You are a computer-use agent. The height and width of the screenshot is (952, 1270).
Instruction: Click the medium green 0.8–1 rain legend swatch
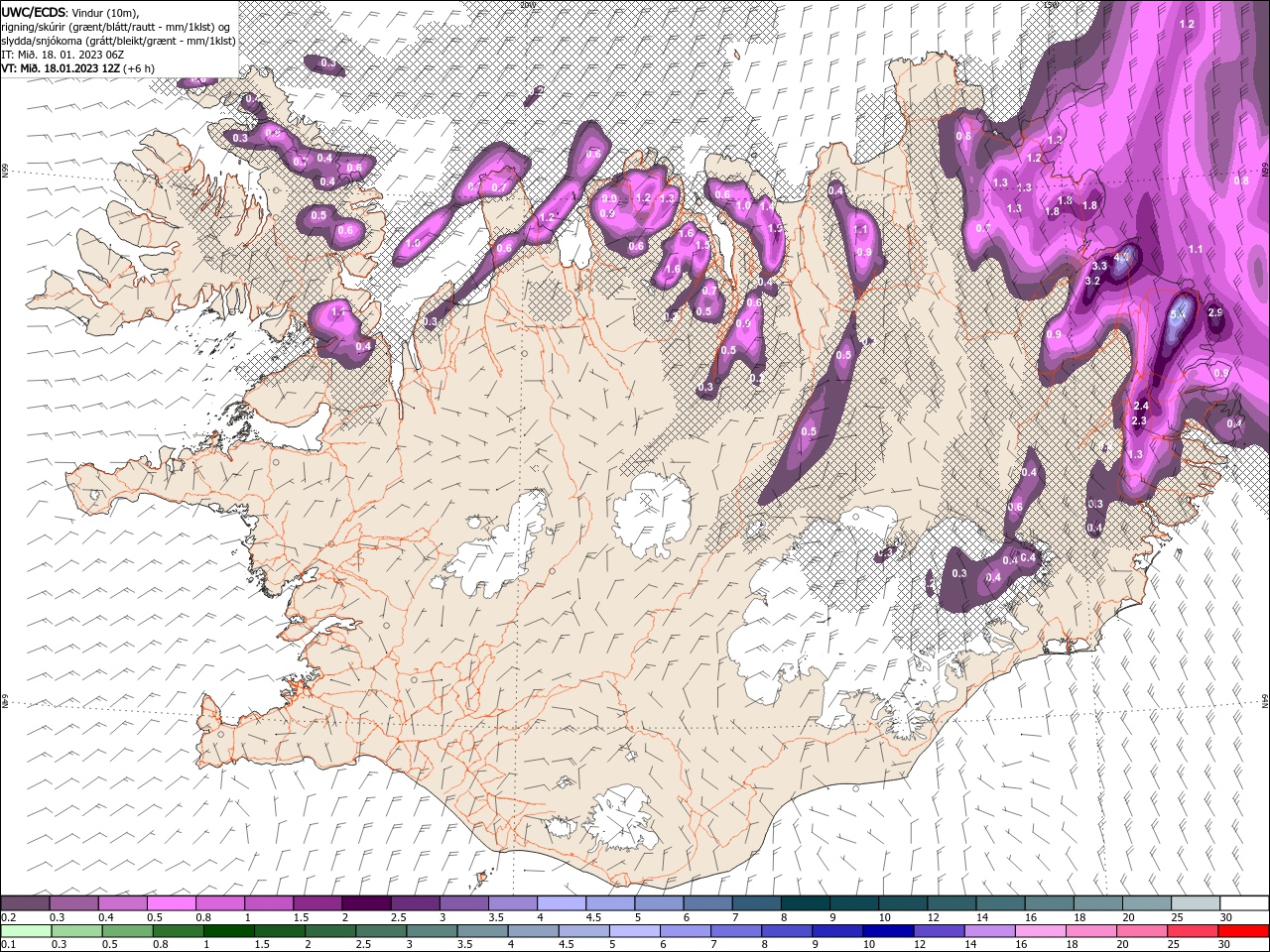point(178,931)
